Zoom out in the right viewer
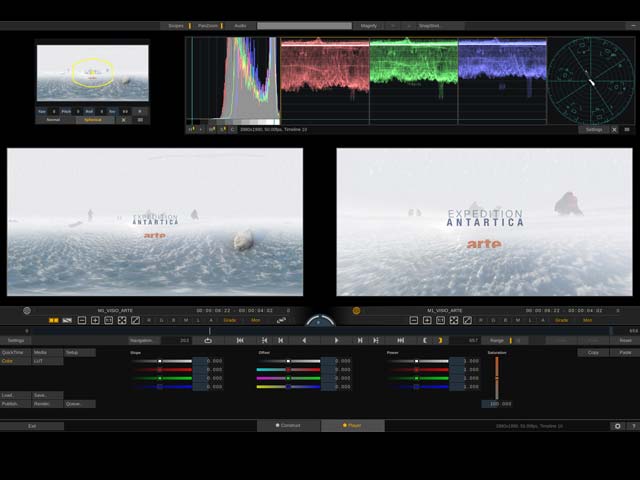640x480 pixels. (413, 321)
